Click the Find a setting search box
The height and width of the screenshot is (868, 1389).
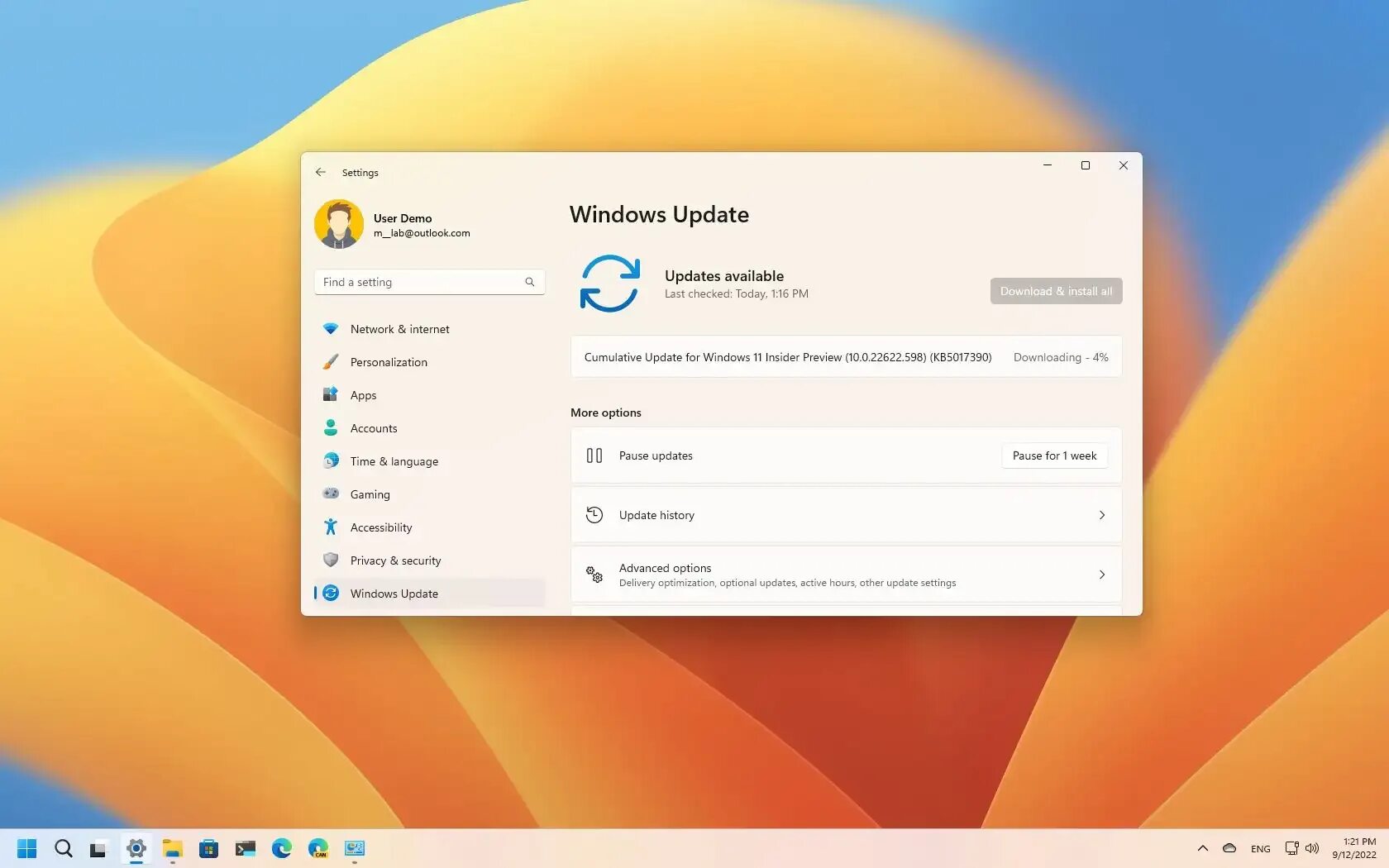click(429, 282)
